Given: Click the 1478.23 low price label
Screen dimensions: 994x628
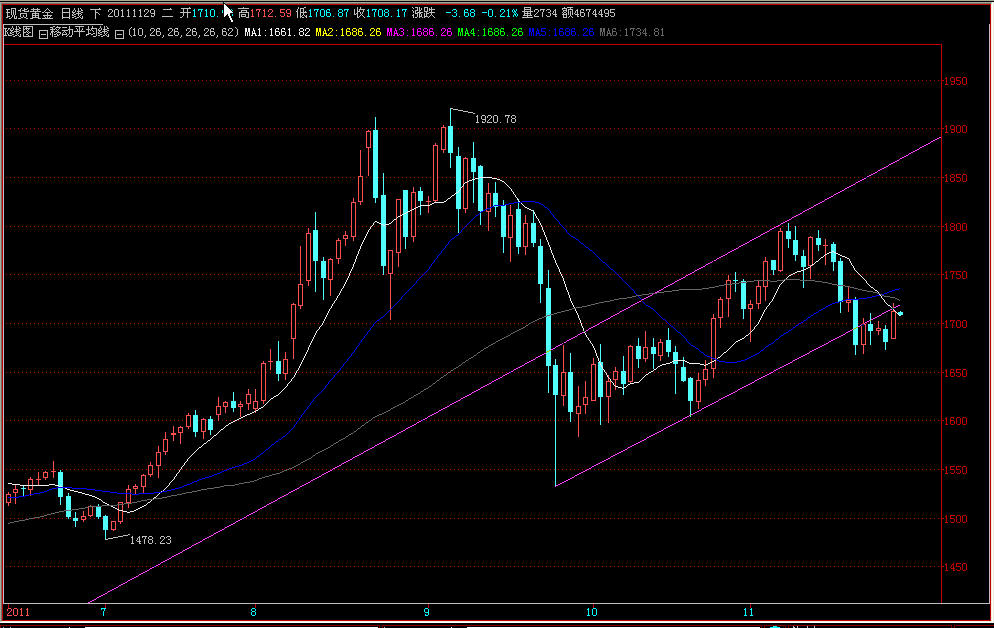Looking at the screenshot, I should point(150,540).
